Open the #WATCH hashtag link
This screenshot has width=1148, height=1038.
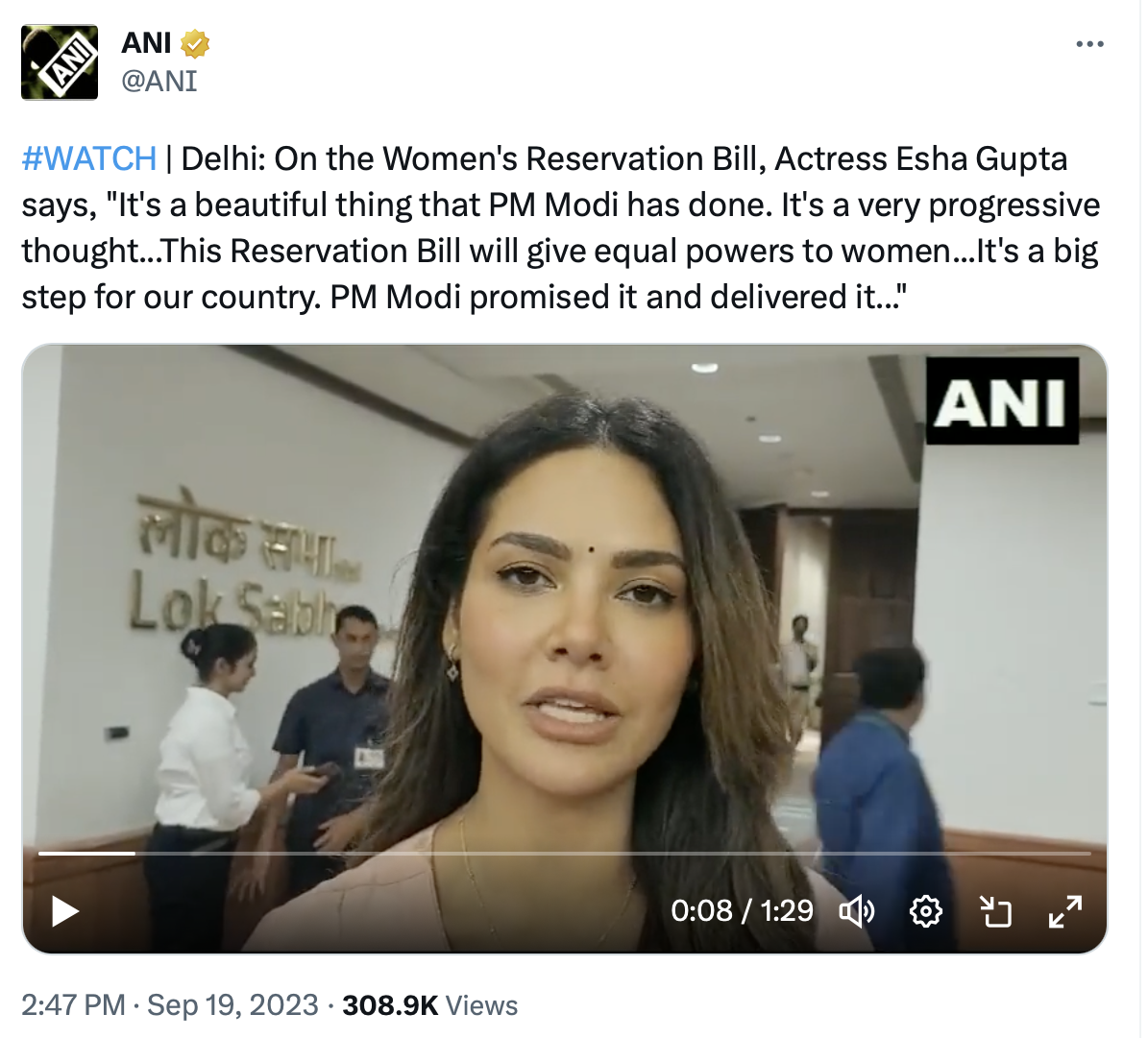(89, 158)
